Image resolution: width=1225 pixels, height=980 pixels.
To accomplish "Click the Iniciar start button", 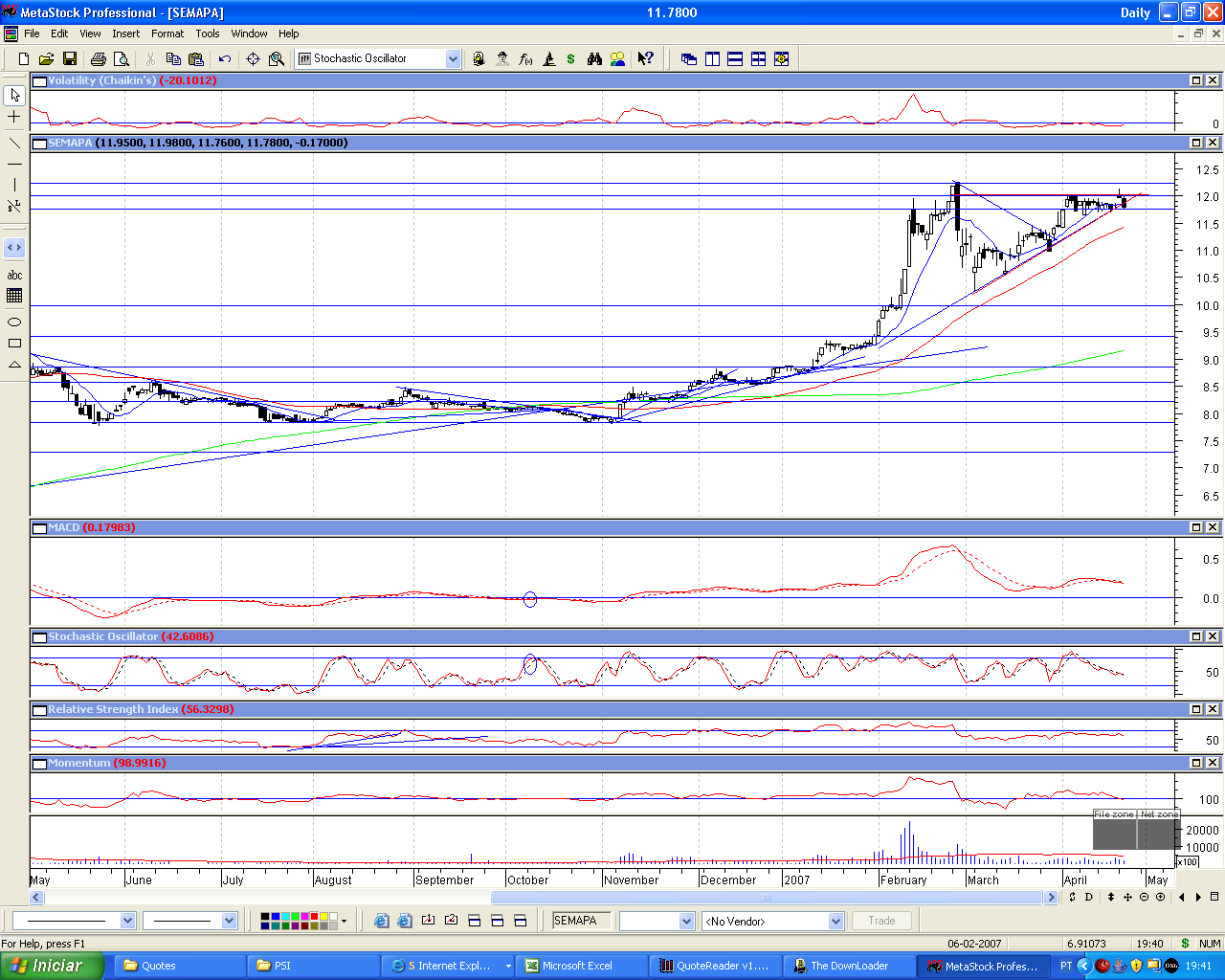I will point(53,966).
